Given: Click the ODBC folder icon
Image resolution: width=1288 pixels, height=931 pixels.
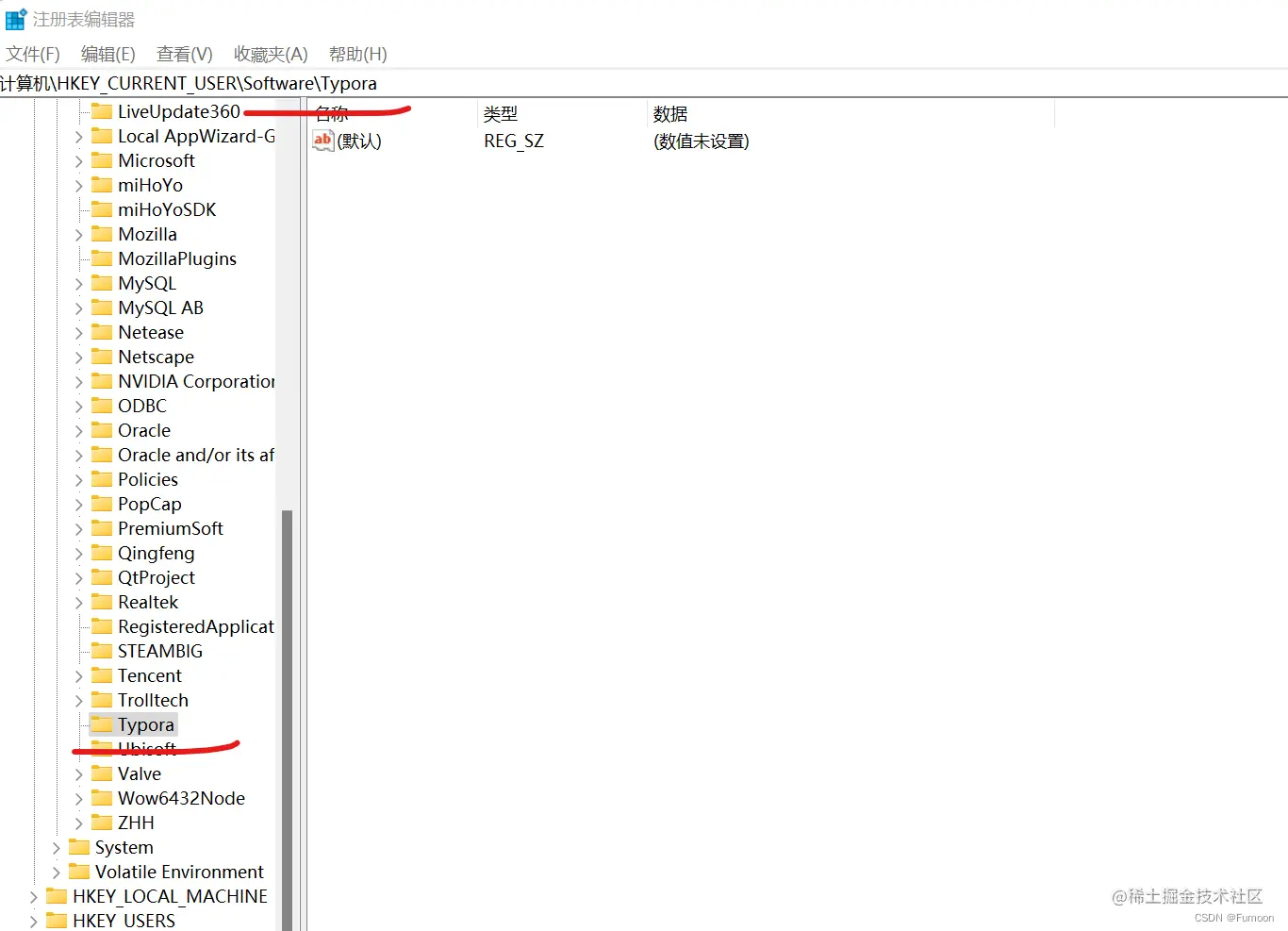Looking at the screenshot, I should (x=102, y=406).
